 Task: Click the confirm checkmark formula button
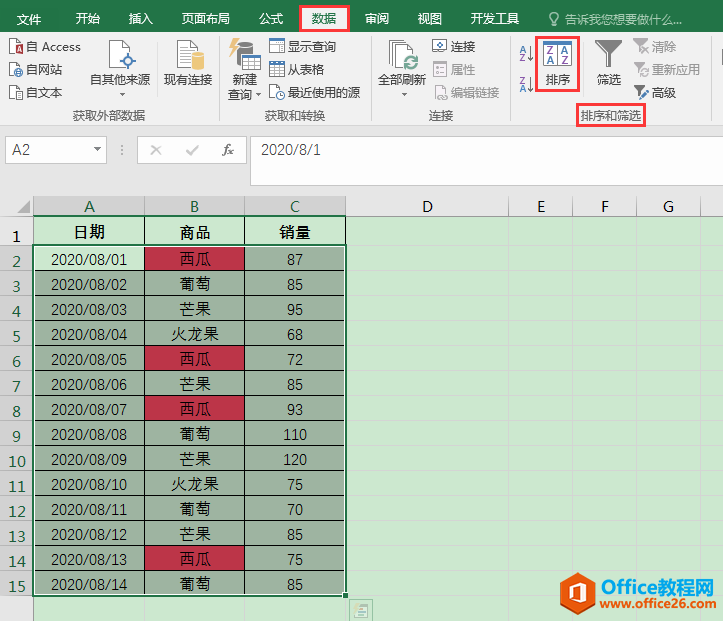pos(192,150)
